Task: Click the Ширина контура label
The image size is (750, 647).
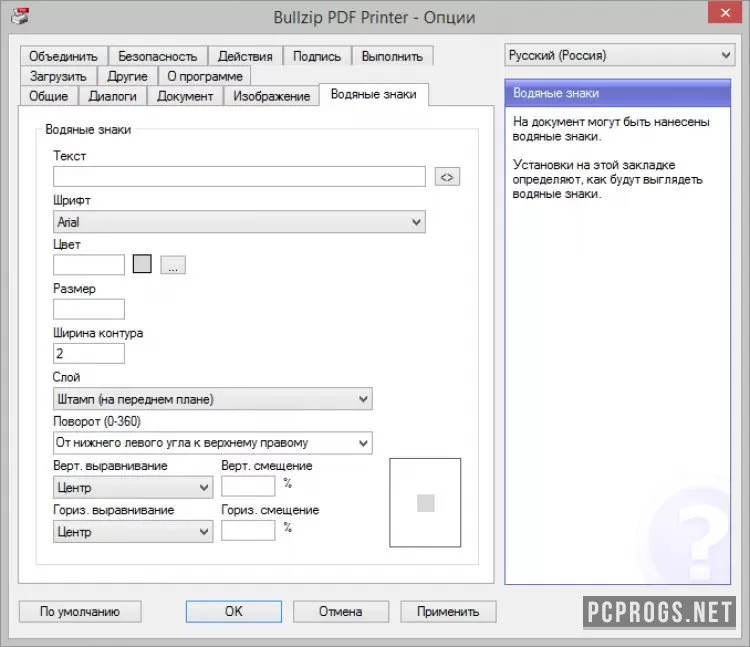Action: [x=98, y=333]
